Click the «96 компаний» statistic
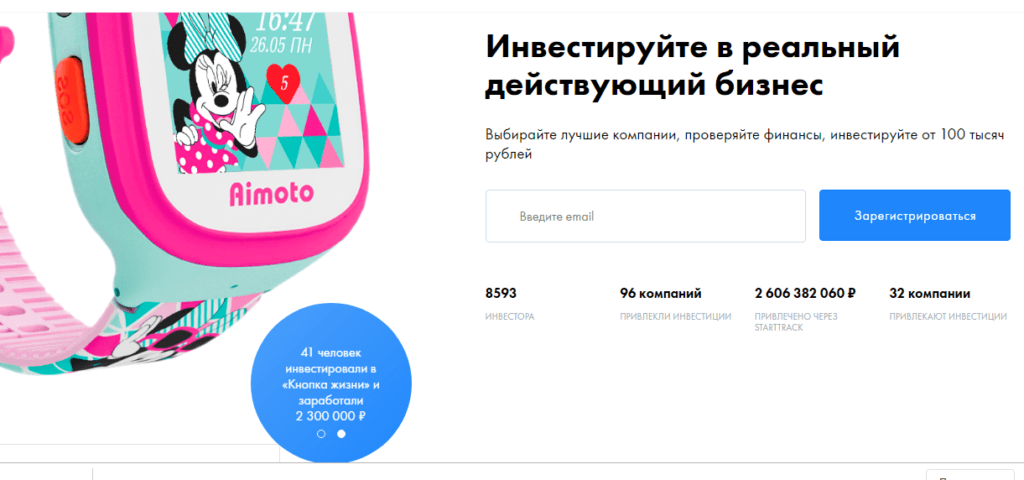The width and height of the screenshot is (1024, 480). (661, 293)
